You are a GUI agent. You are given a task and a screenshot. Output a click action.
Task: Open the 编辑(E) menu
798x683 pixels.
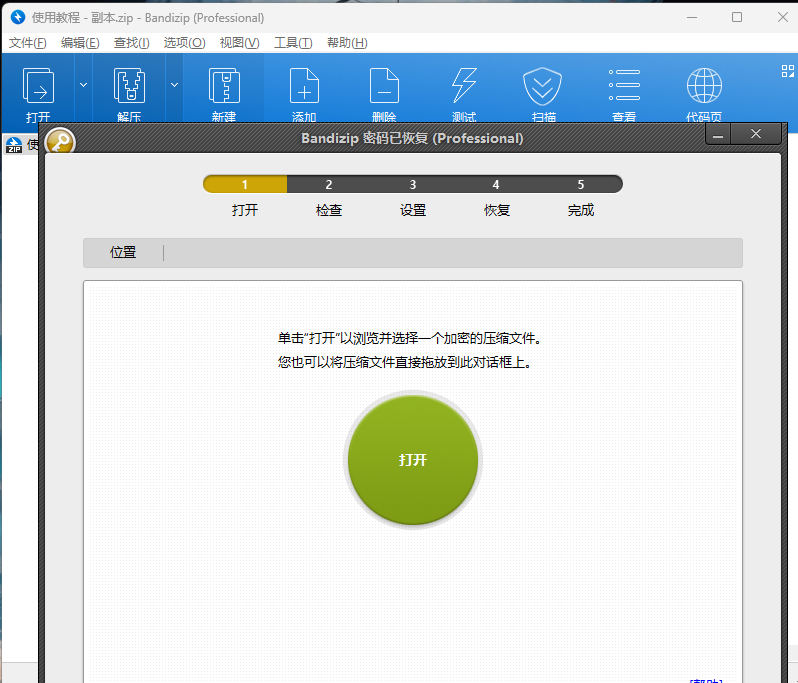click(80, 43)
